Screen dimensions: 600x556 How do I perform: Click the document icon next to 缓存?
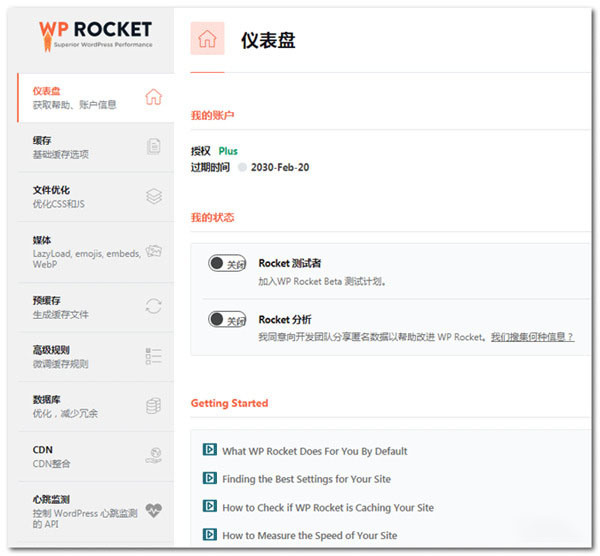(153, 146)
